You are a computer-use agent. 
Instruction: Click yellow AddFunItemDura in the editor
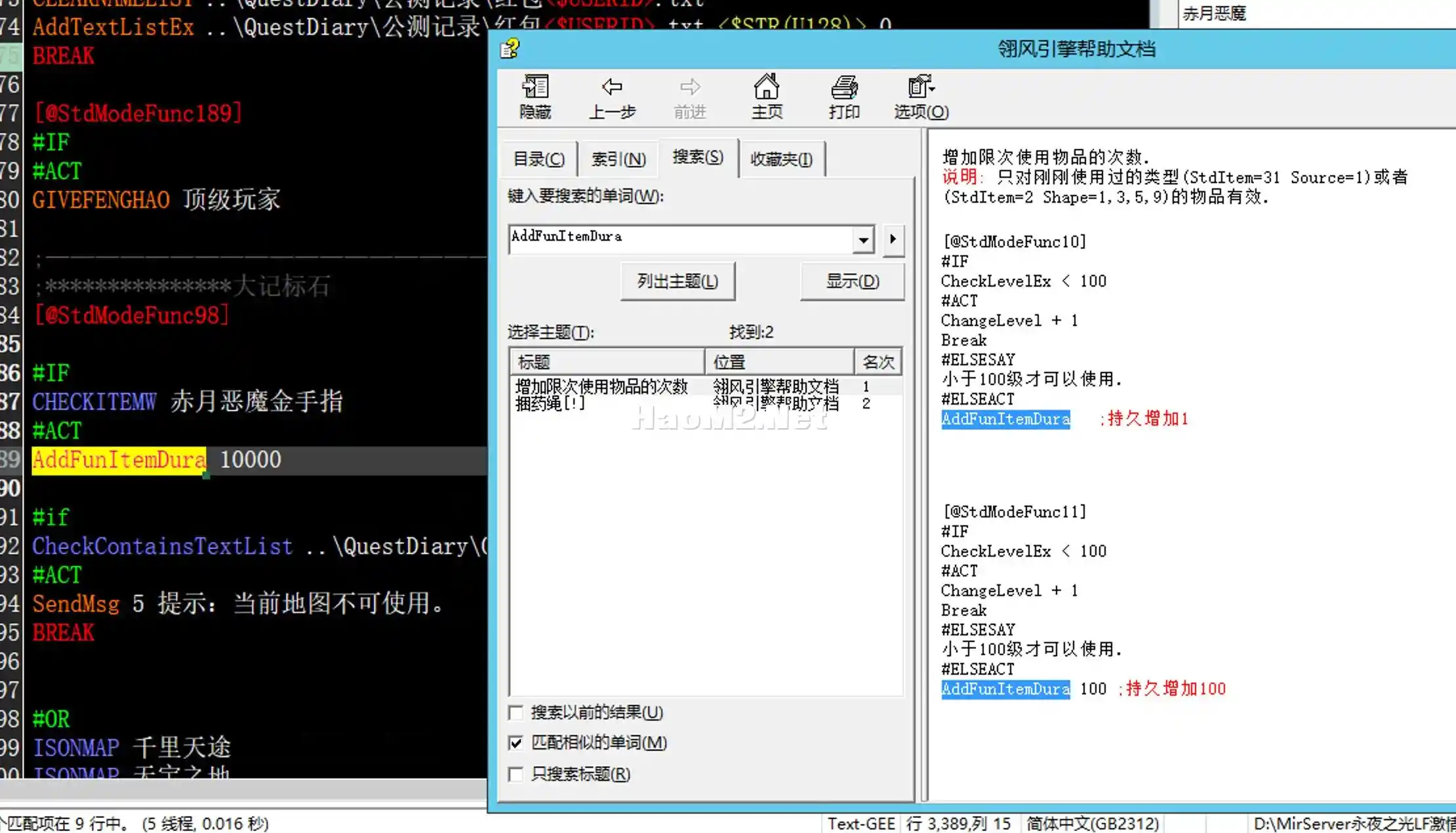click(119, 460)
